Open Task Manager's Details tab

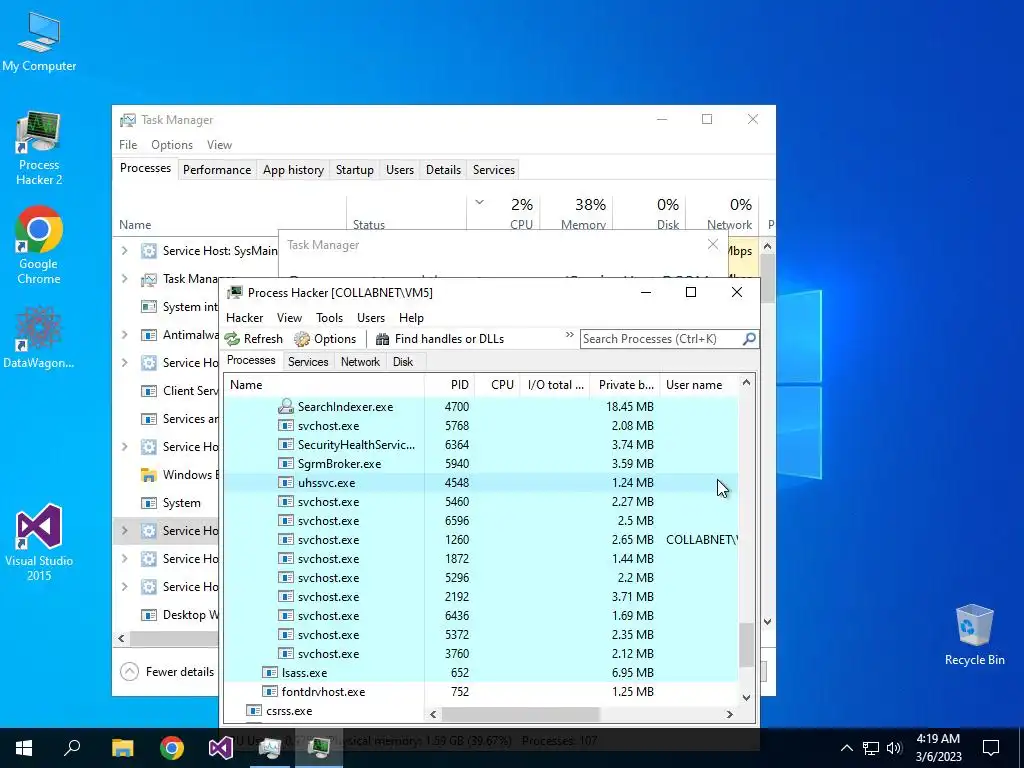click(x=443, y=170)
